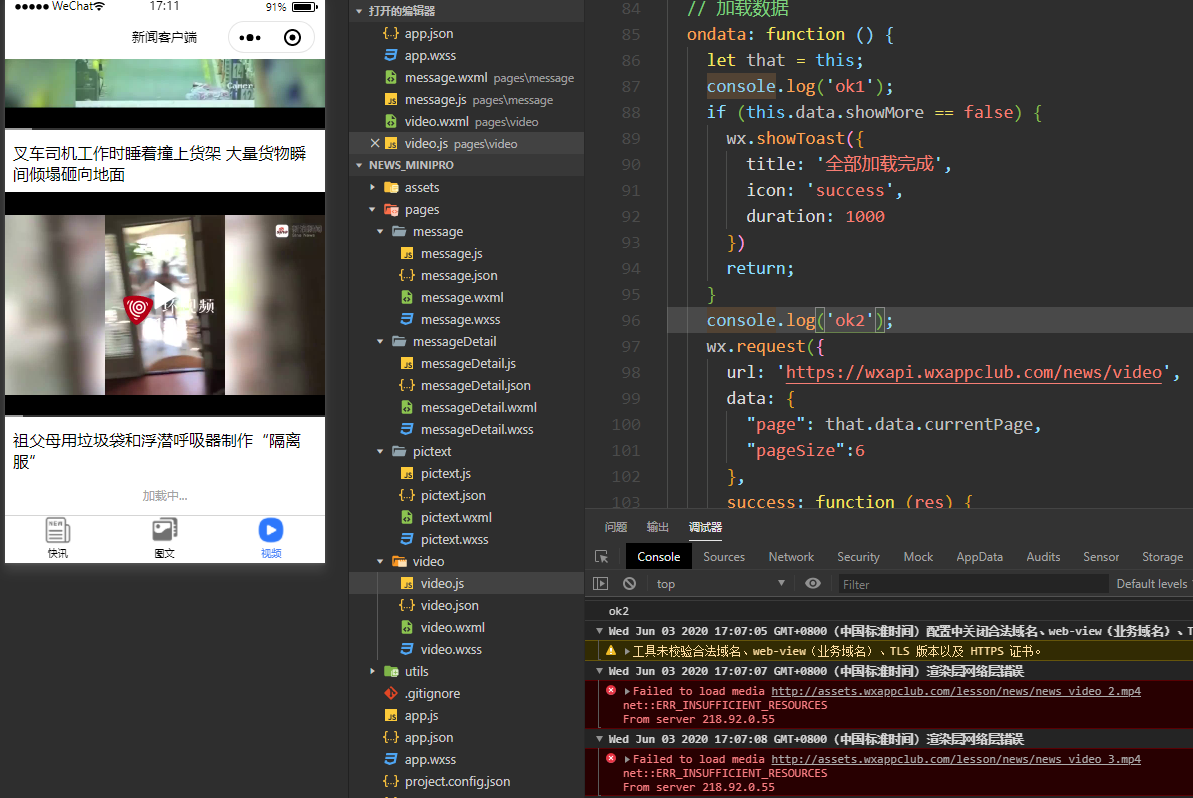Switch to the Network tab
This screenshot has width=1193, height=798.
coord(791,557)
